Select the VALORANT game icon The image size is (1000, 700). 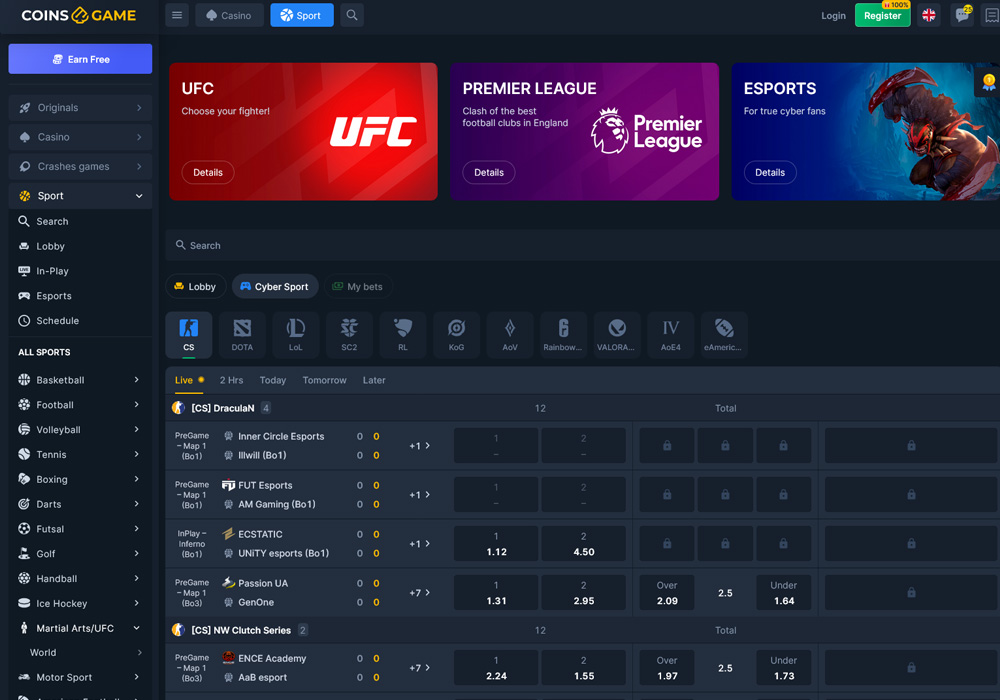(617, 334)
